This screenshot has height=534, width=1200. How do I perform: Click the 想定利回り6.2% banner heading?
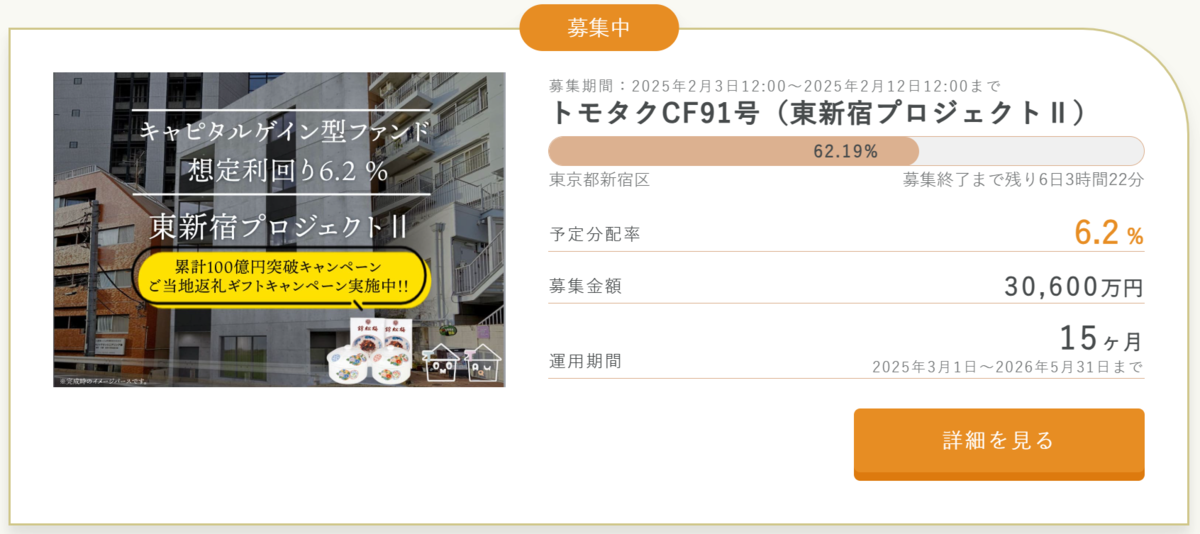pyautogui.click(x=288, y=170)
